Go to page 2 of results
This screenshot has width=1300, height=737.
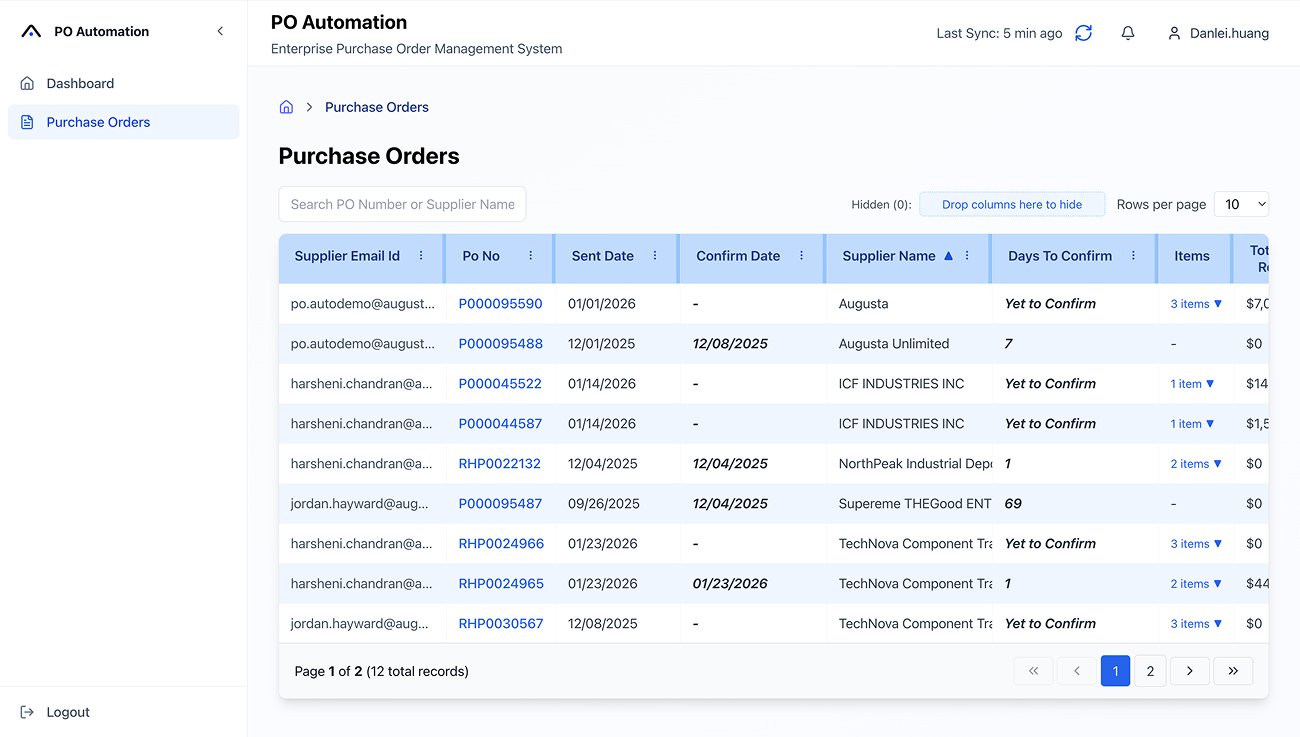[1149, 670]
